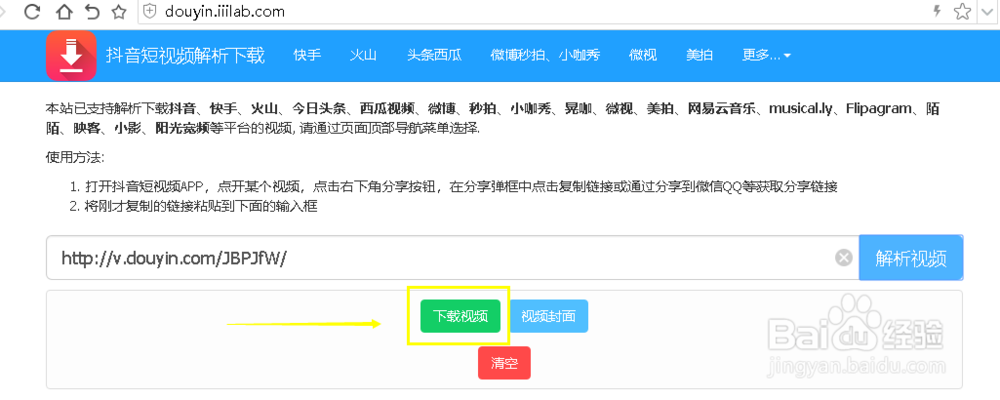1000x400 pixels.
Task: Click the bold 今日头条 text in description
Action: pos(319,108)
